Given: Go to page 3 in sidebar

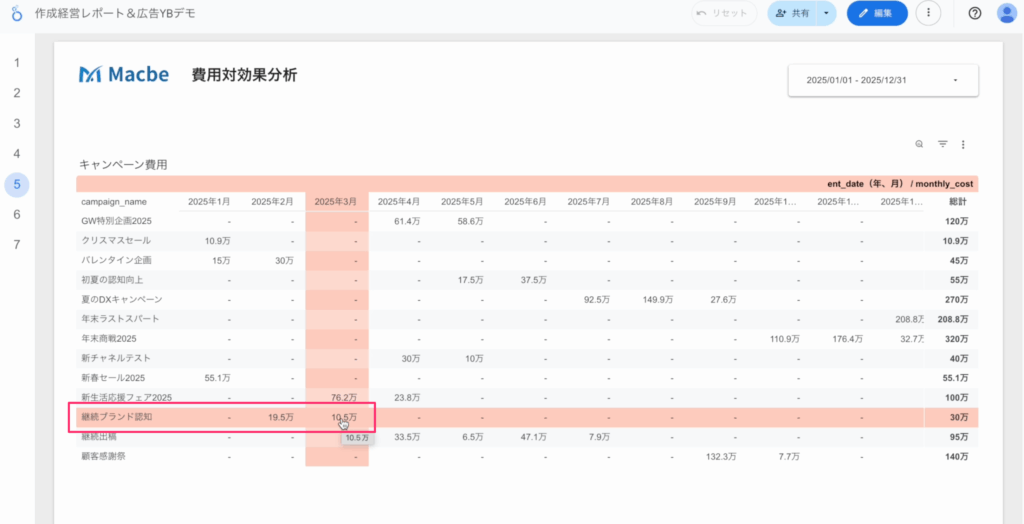Looking at the screenshot, I should click(16, 123).
